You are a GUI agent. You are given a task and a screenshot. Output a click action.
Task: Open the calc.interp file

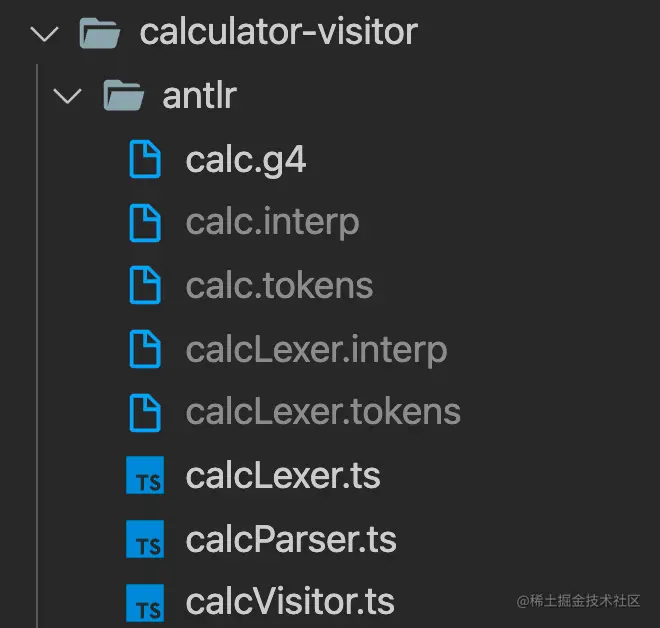272,223
